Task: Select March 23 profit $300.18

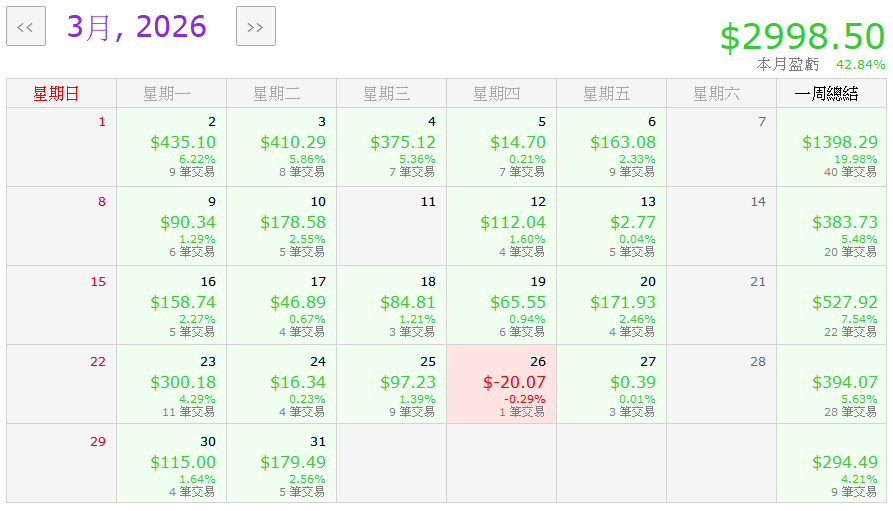Action: [183, 382]
